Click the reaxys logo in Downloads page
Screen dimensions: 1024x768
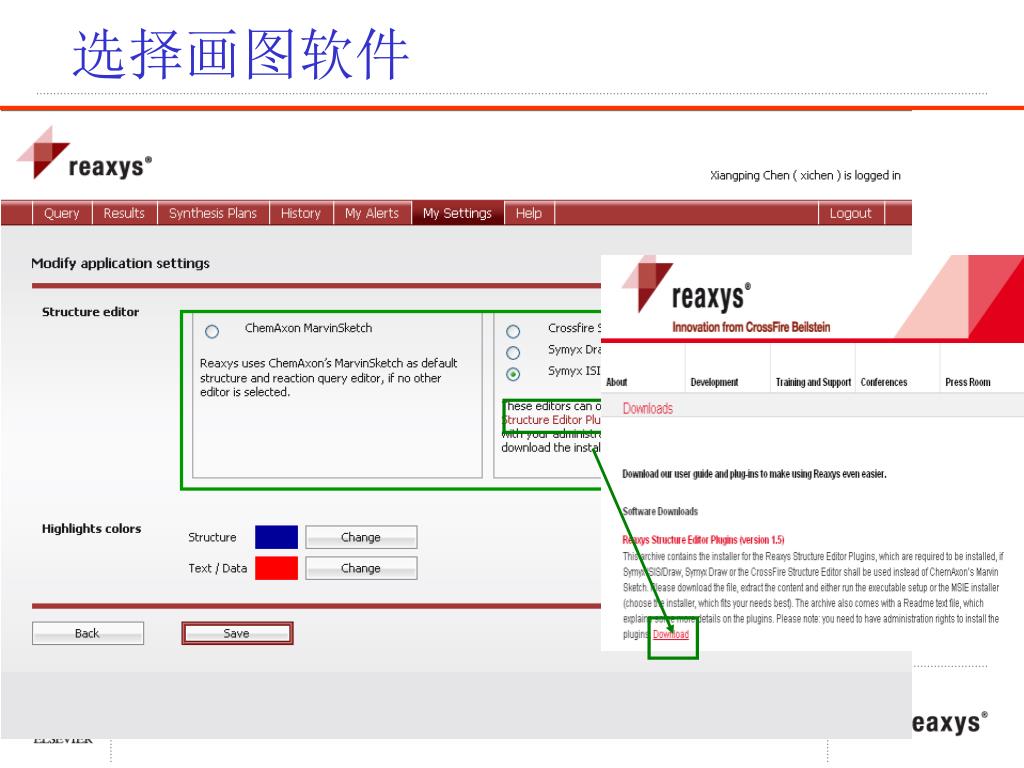point(686,285)
